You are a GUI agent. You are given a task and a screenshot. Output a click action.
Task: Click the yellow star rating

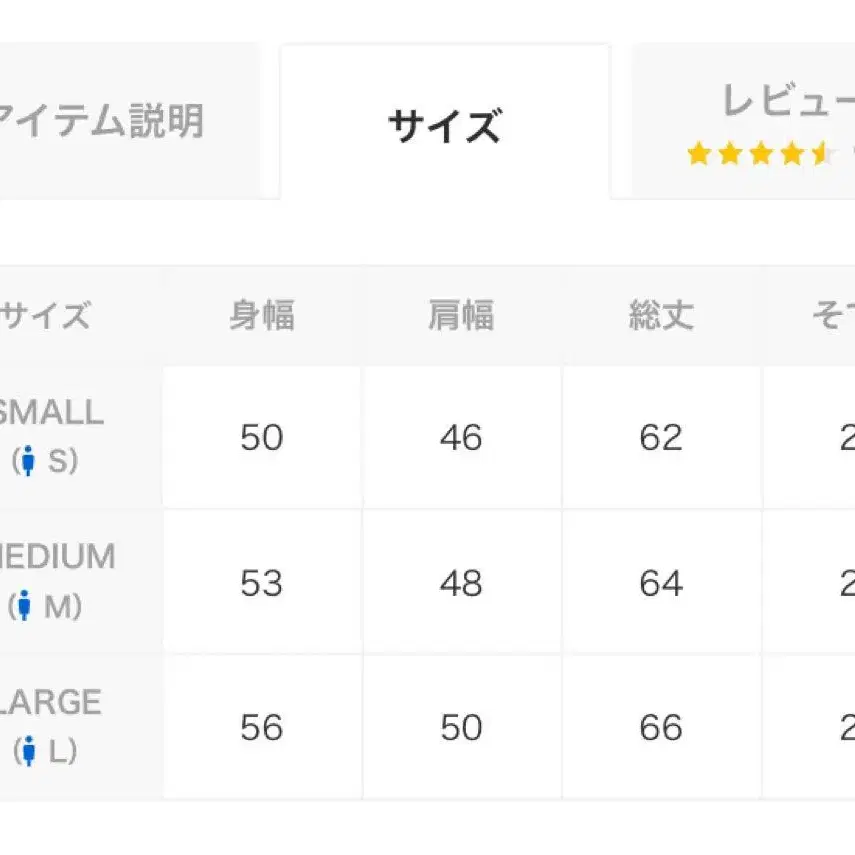tap(761, 154)
